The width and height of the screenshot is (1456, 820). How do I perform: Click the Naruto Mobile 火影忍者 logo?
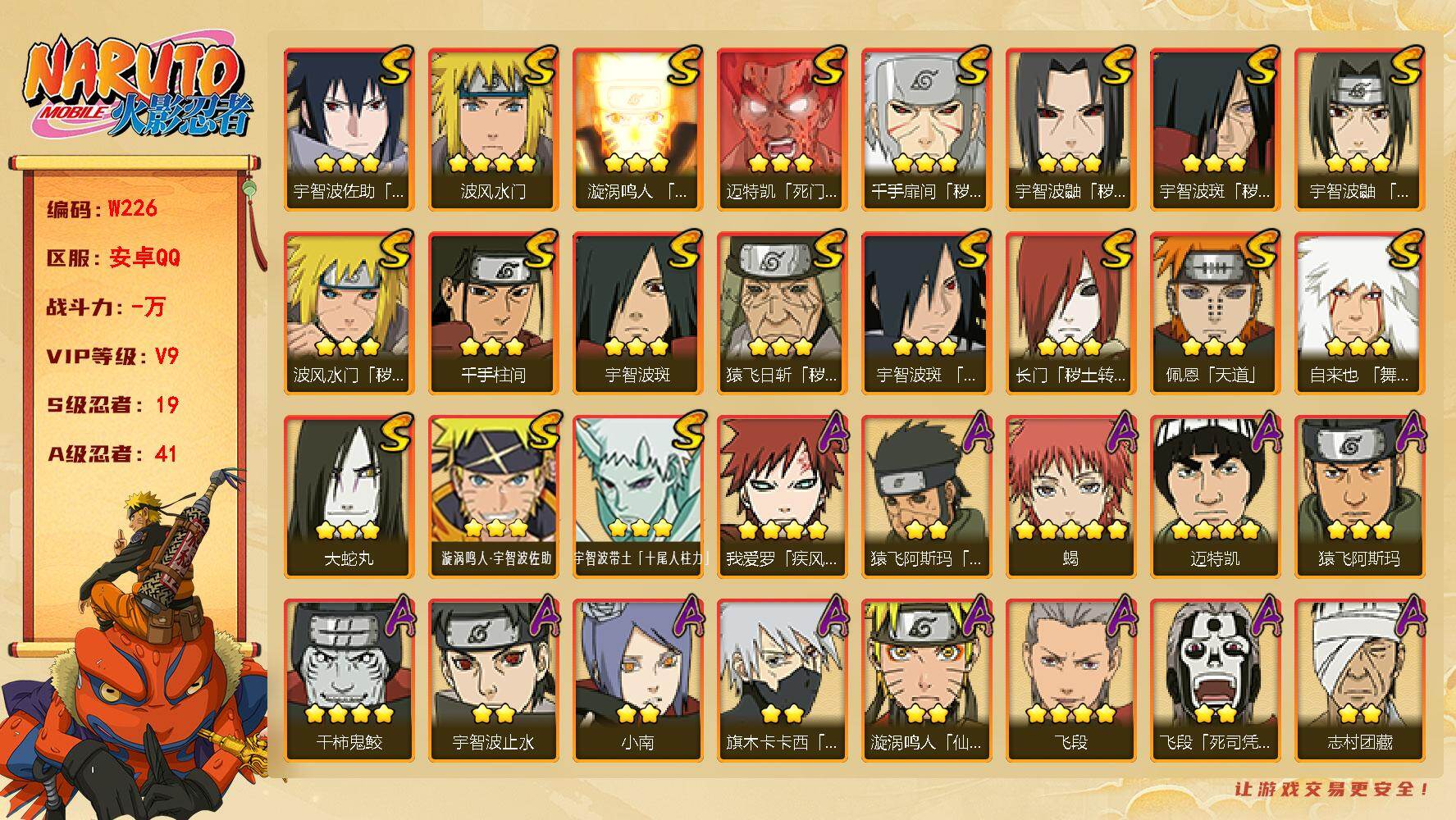[x=138, y=89]
